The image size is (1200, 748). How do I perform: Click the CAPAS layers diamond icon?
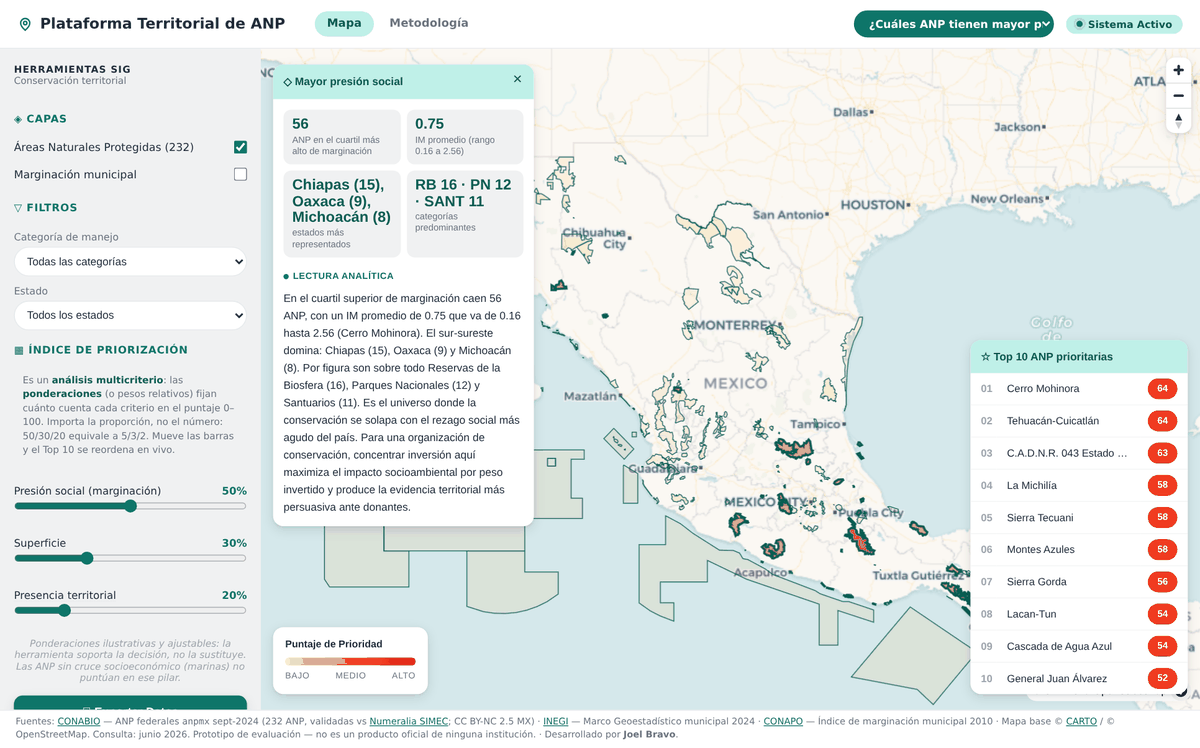[x=18, y=119]
